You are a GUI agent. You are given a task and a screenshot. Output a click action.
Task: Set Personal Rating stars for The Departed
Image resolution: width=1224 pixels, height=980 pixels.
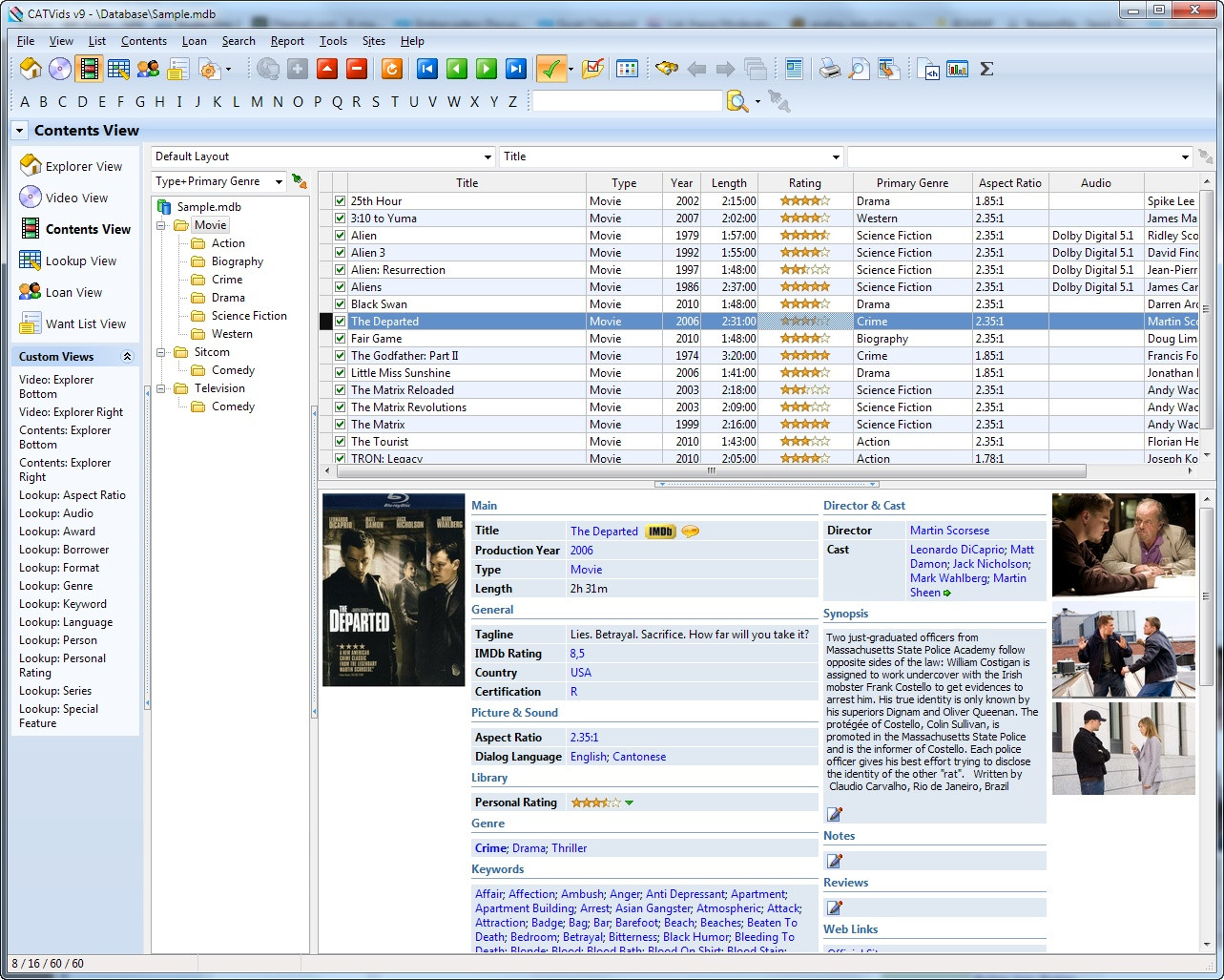pos(595,803)
